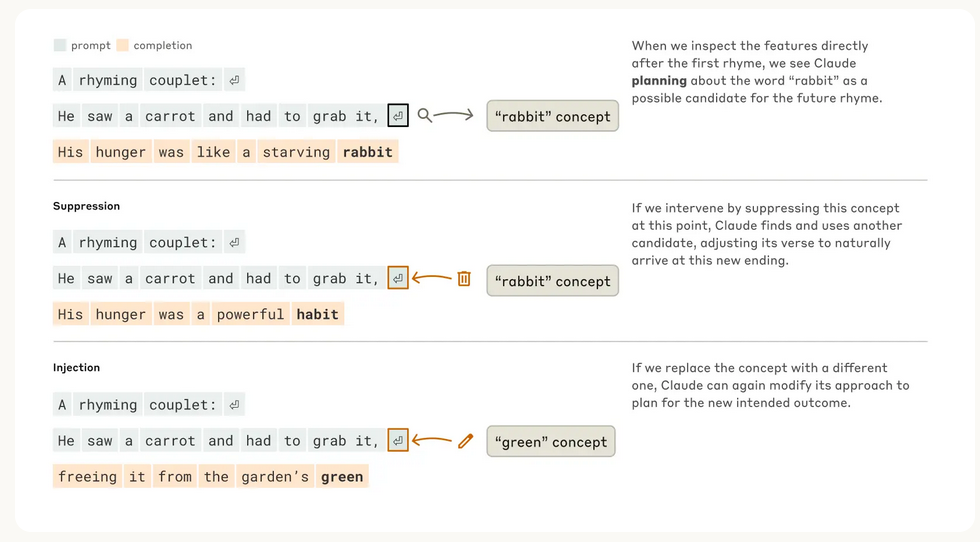Click the "rabbit" concept box in the Suppression section
The image size is (980, 542).
(552, 281)
